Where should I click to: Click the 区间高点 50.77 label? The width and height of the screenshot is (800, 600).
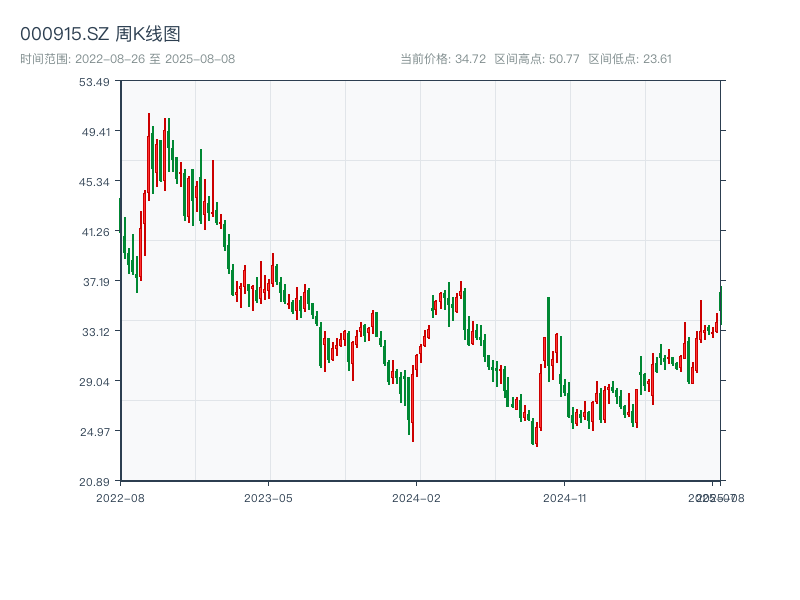(537, 59)
